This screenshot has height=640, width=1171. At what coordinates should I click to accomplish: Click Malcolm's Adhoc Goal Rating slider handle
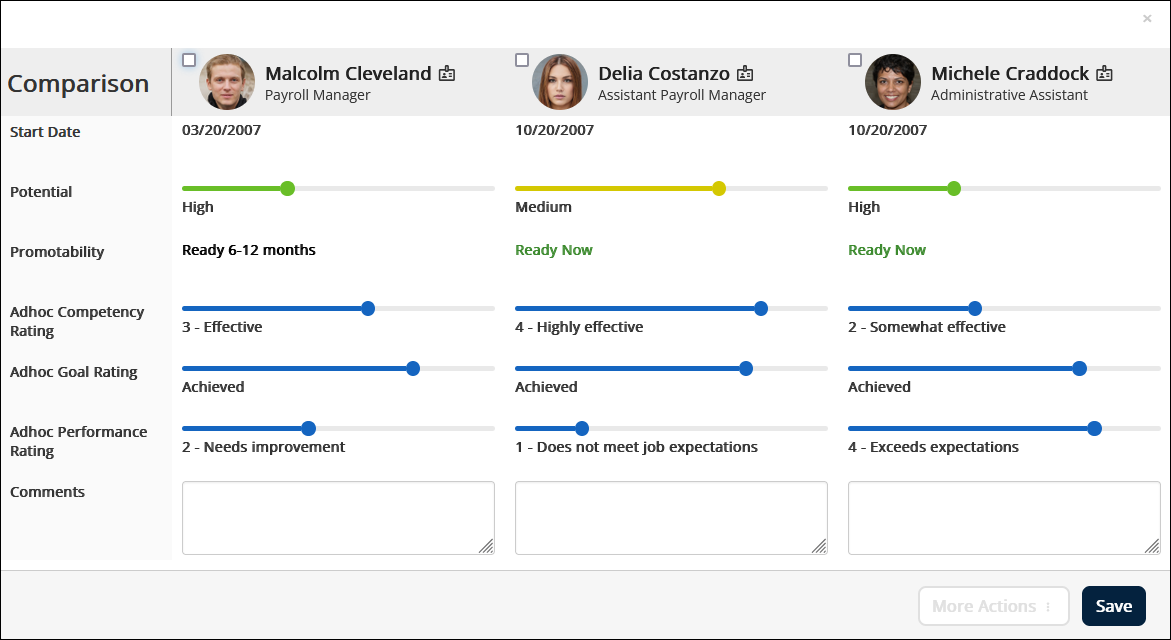tap(413, 368)
